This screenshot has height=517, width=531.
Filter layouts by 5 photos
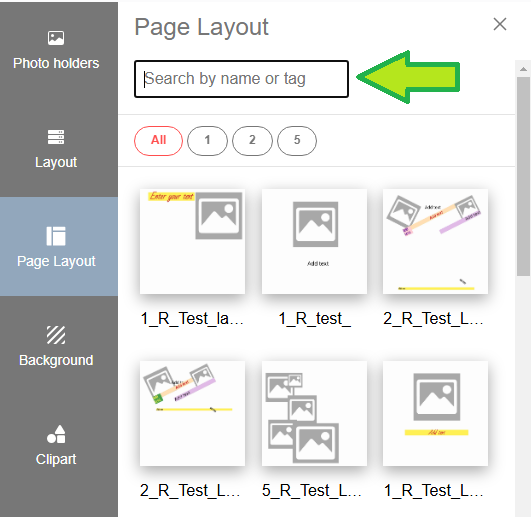pyautogui.click(x=297, y=140)
